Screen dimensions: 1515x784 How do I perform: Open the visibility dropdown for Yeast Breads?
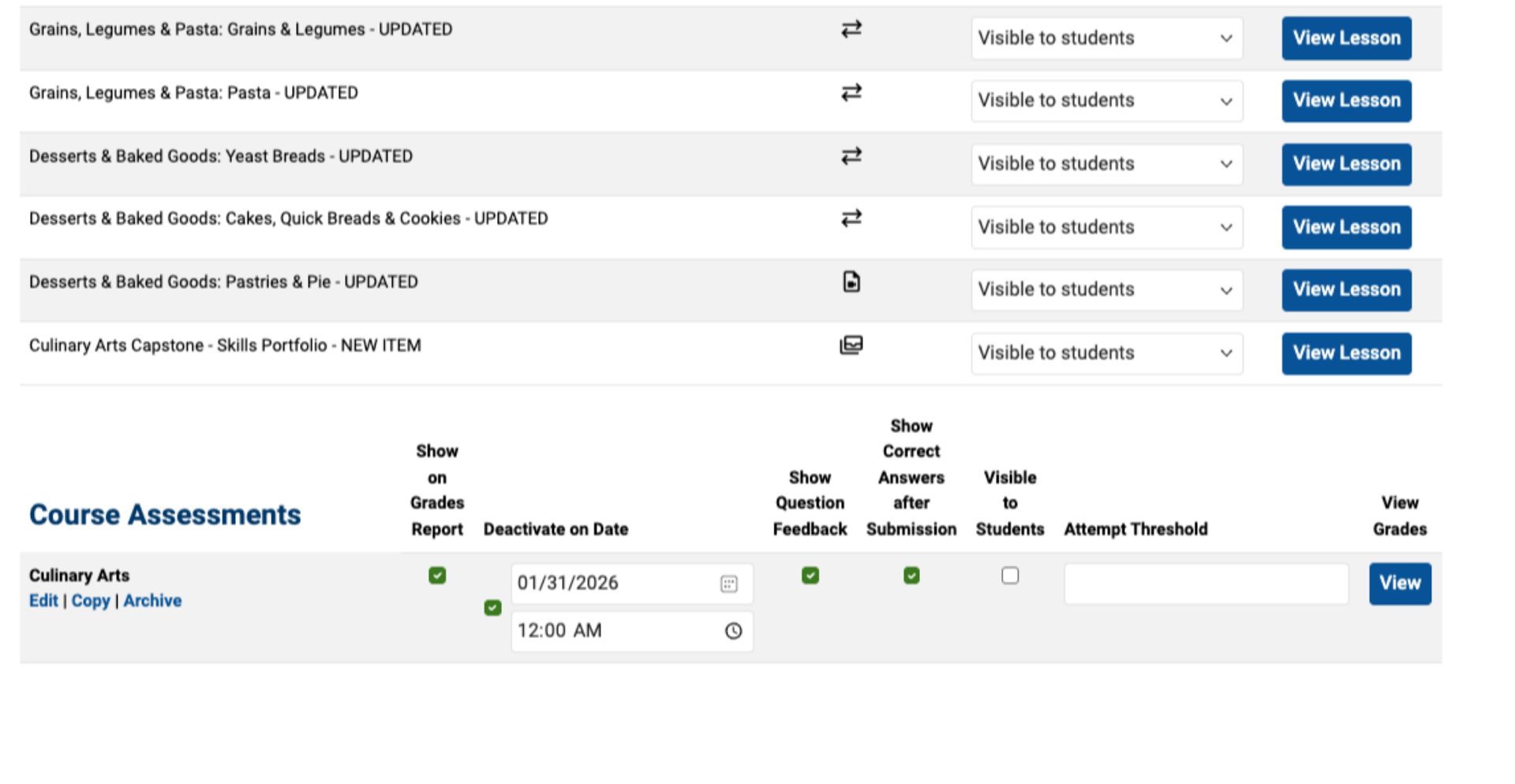pyautogui.click(x=1106, y=164)
